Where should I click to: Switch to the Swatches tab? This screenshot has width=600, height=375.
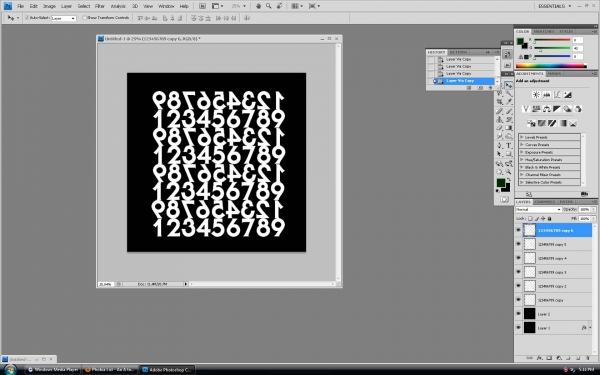[x=544, y=31]
